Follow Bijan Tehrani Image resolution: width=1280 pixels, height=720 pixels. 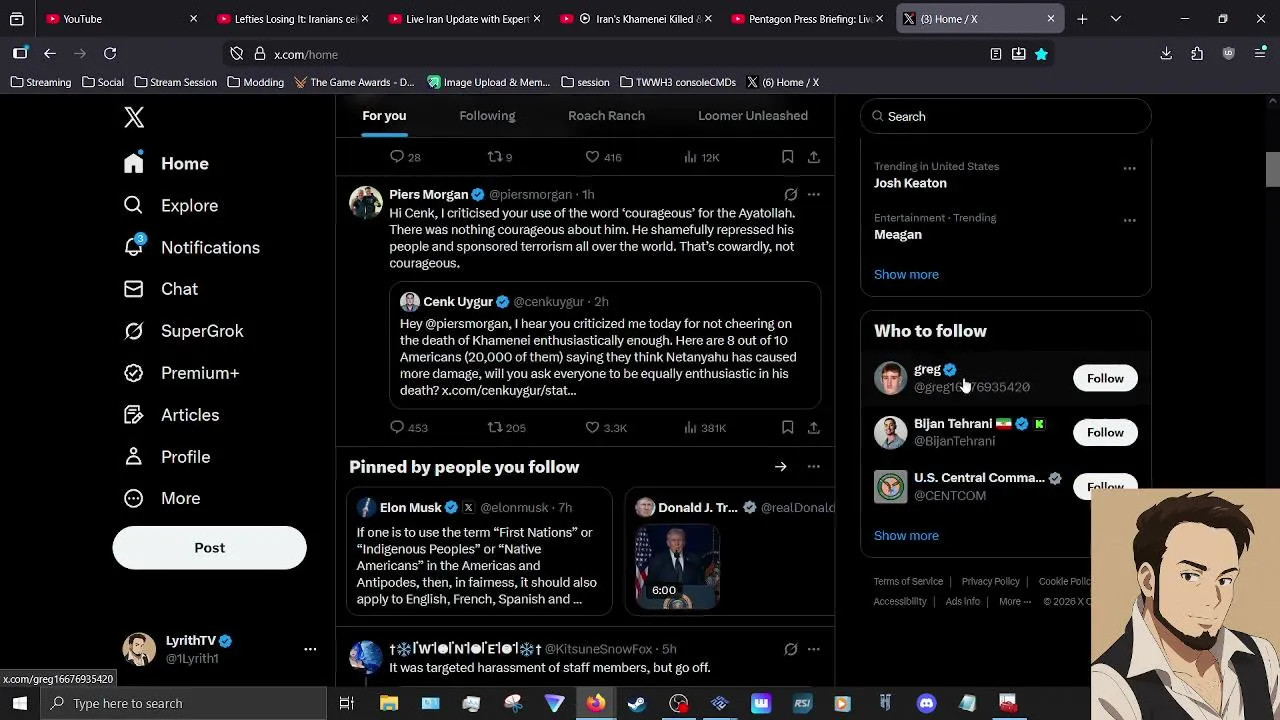[1105, 432]
